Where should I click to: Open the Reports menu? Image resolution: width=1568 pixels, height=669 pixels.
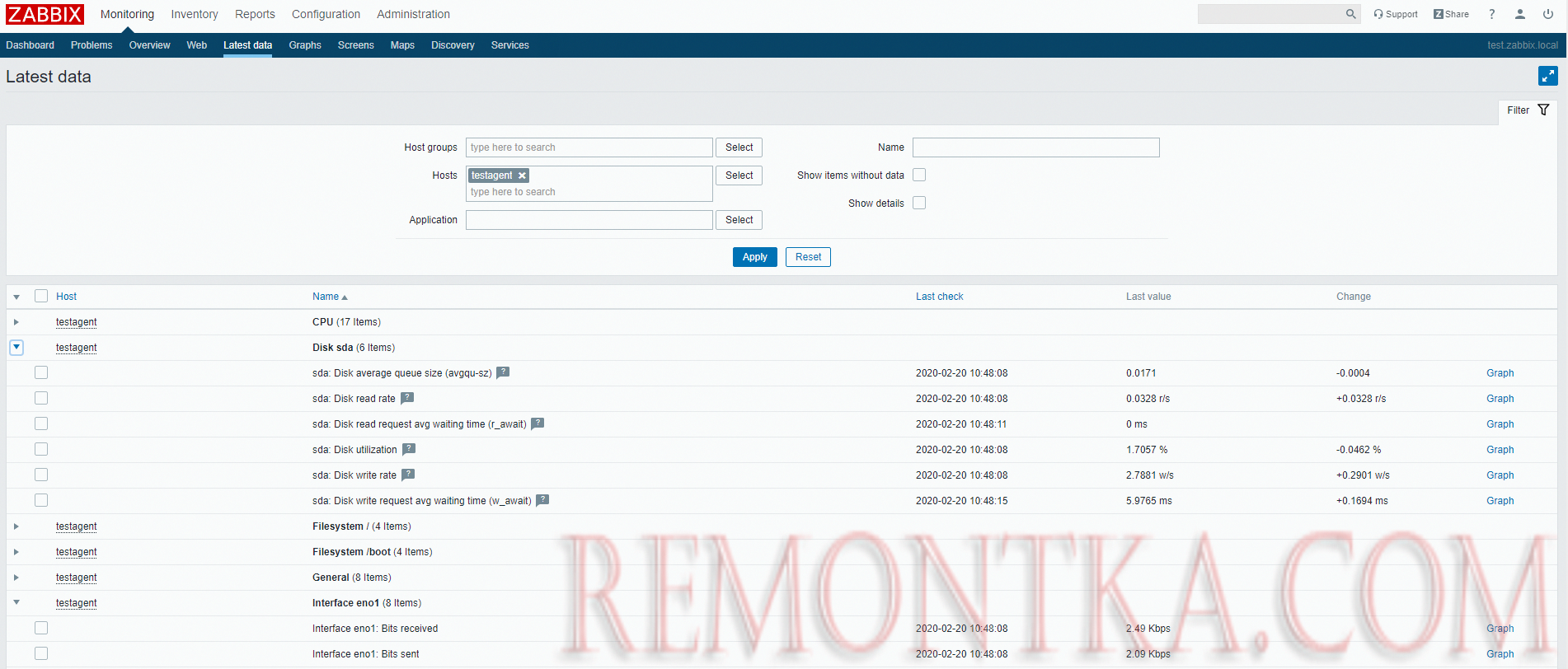pos(255,14)
